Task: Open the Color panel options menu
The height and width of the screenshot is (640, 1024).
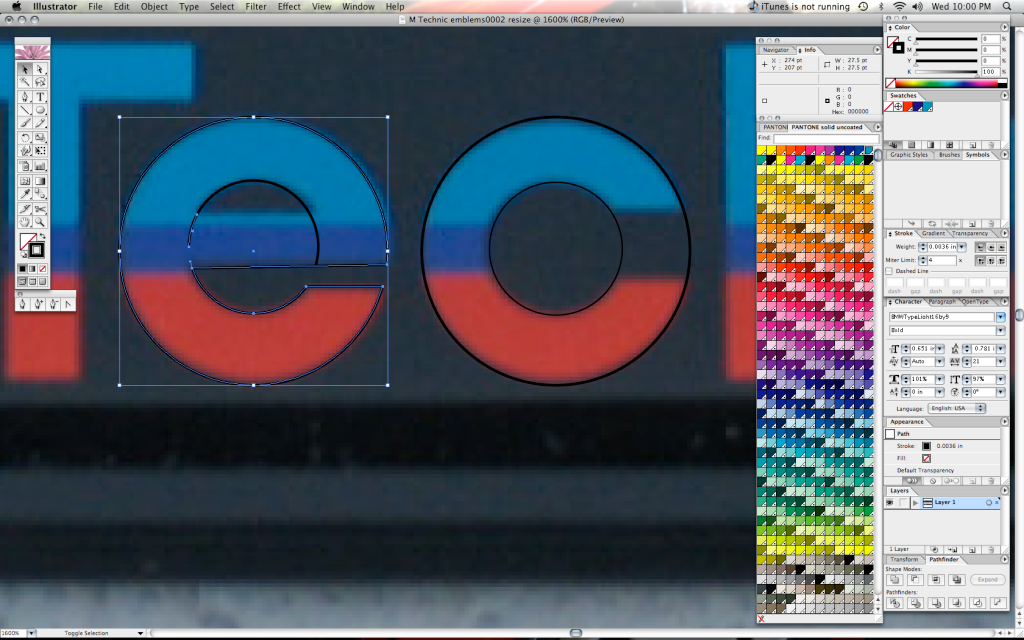Action: (x=1004, y=27)
